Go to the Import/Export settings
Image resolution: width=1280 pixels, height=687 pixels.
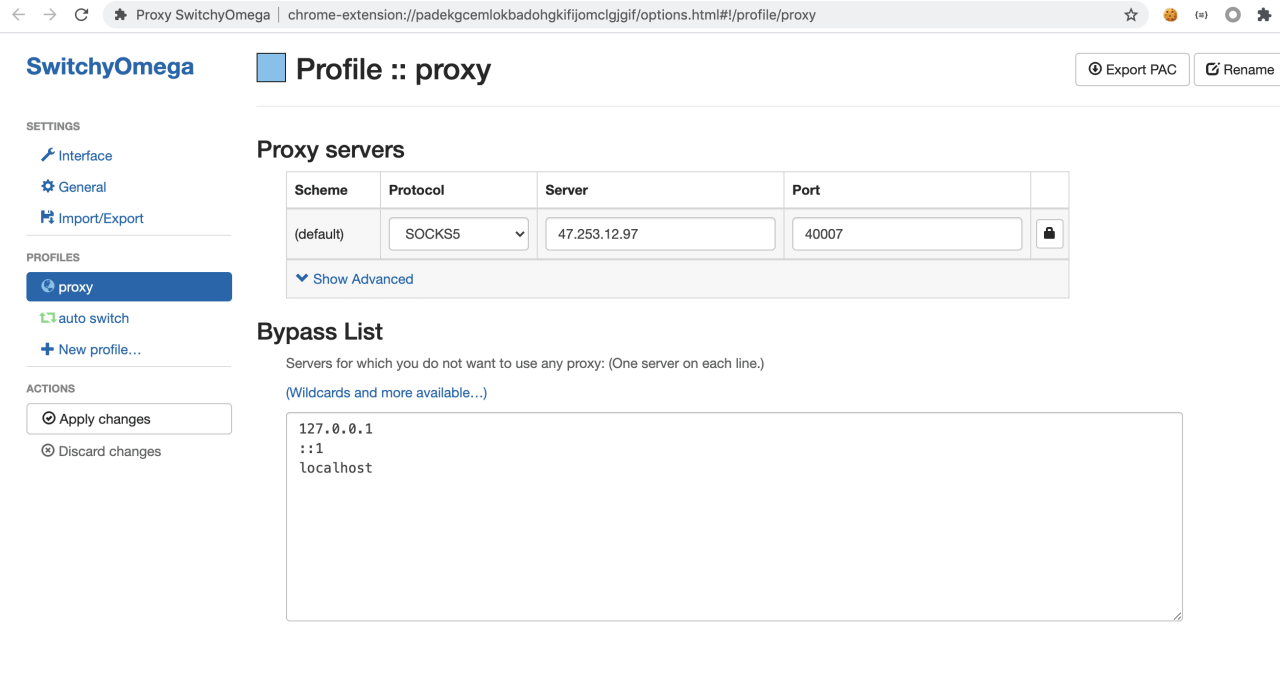pyautogui.click(x=92, y=218)
